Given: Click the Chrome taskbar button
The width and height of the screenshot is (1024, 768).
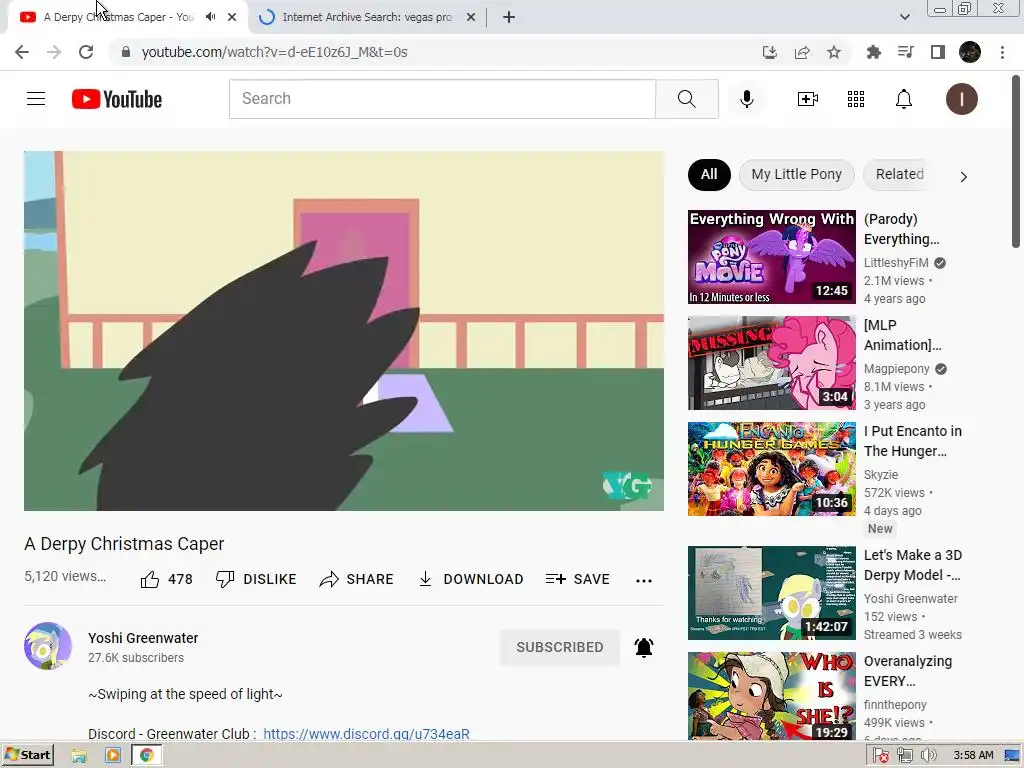Looking at the screenshot, I should click(x=147, y=756).
